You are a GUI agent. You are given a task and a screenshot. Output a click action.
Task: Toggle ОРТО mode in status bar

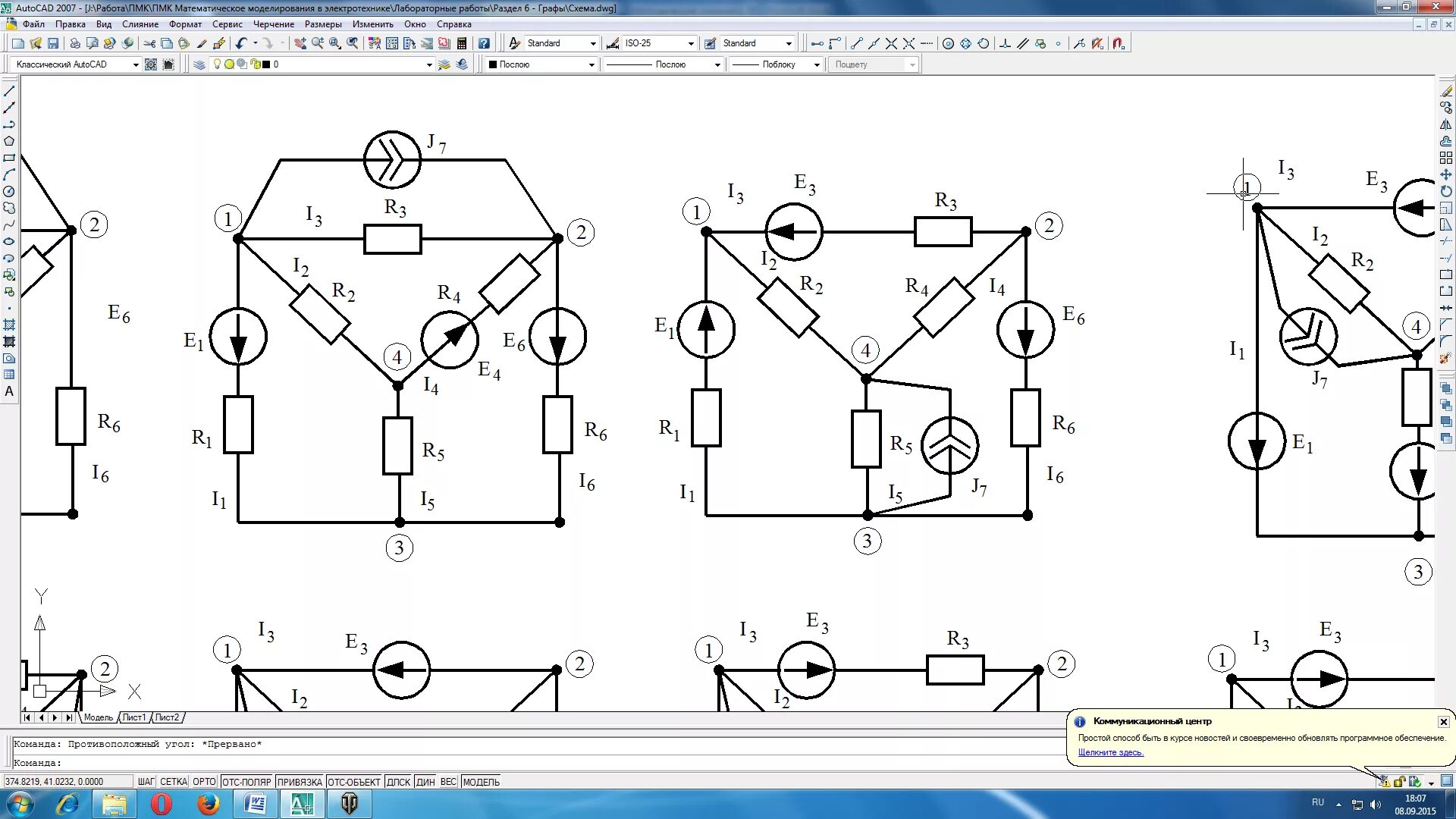204,782
